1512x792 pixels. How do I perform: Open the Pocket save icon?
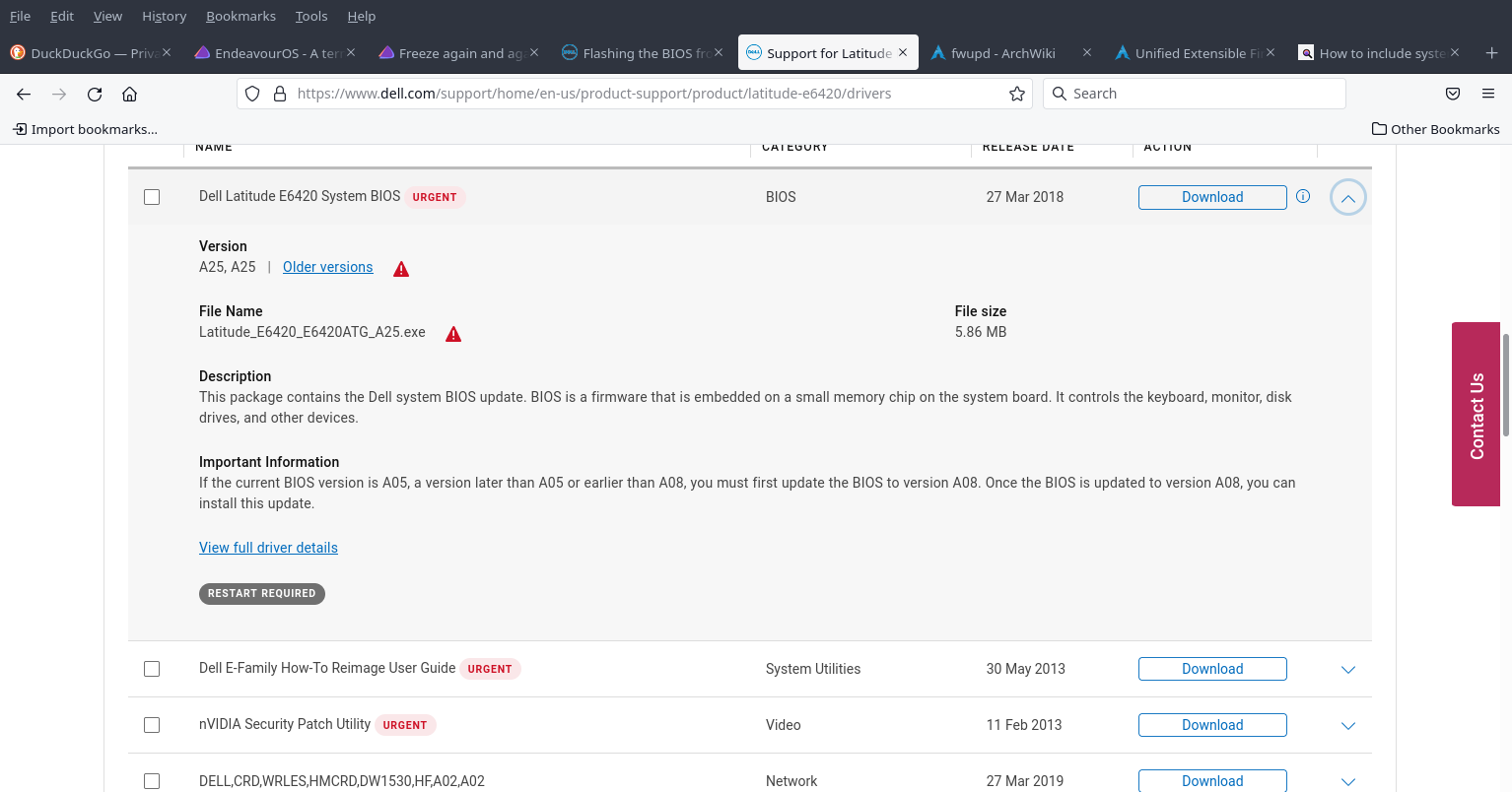[x=1453, y=94]
